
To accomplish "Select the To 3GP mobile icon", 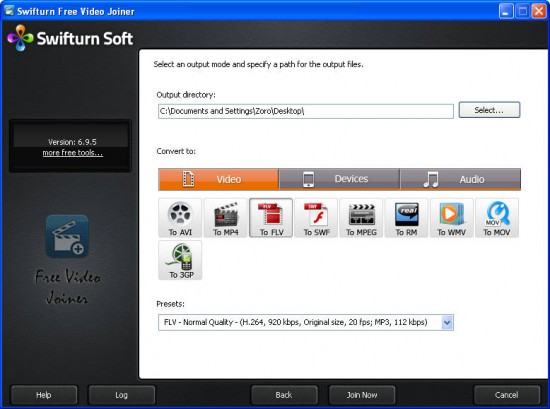I will (180, 260).
